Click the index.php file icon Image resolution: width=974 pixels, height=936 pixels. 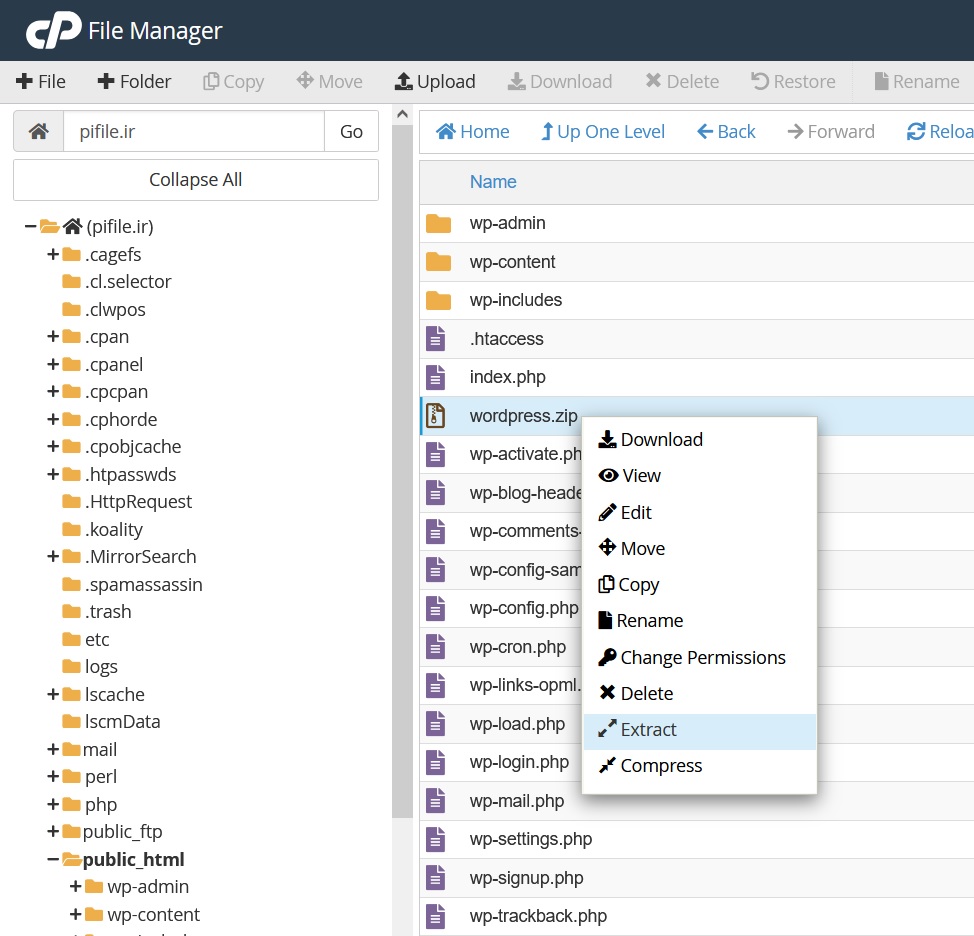(x=435, y=377)
